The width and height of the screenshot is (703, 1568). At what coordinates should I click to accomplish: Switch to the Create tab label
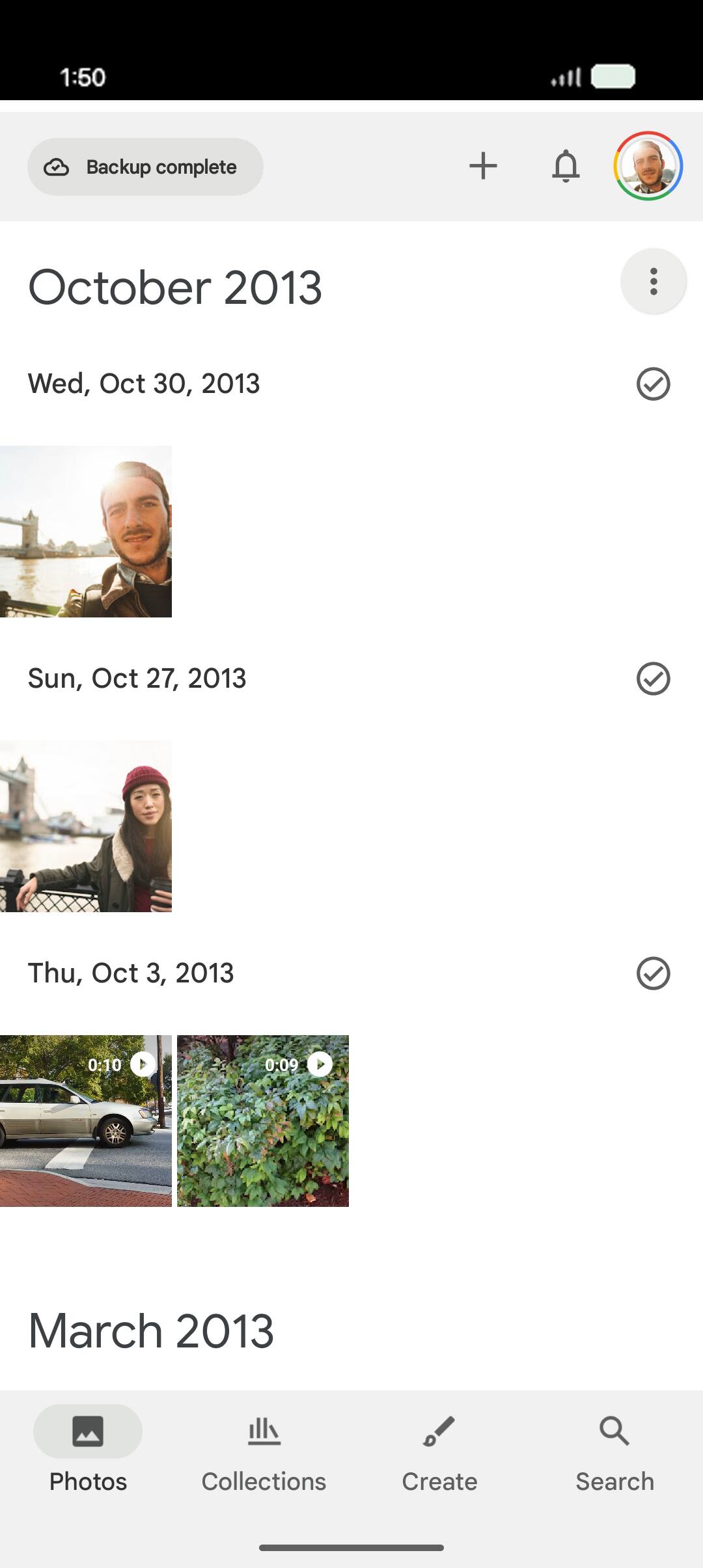(439, 1481)
